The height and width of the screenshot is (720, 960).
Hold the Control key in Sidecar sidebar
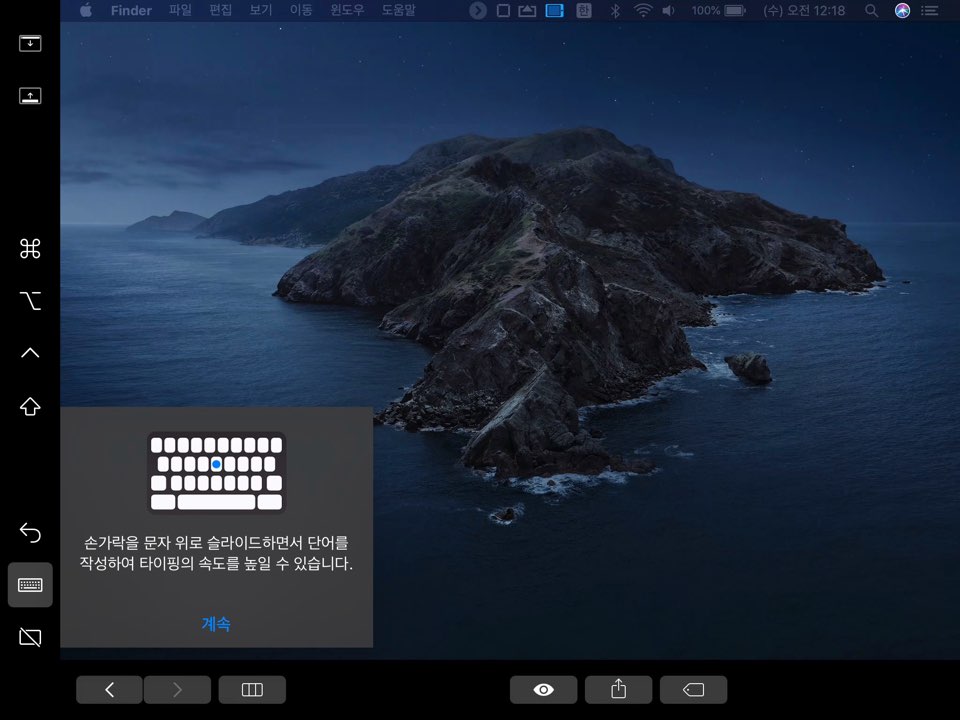tap(30, 353)
